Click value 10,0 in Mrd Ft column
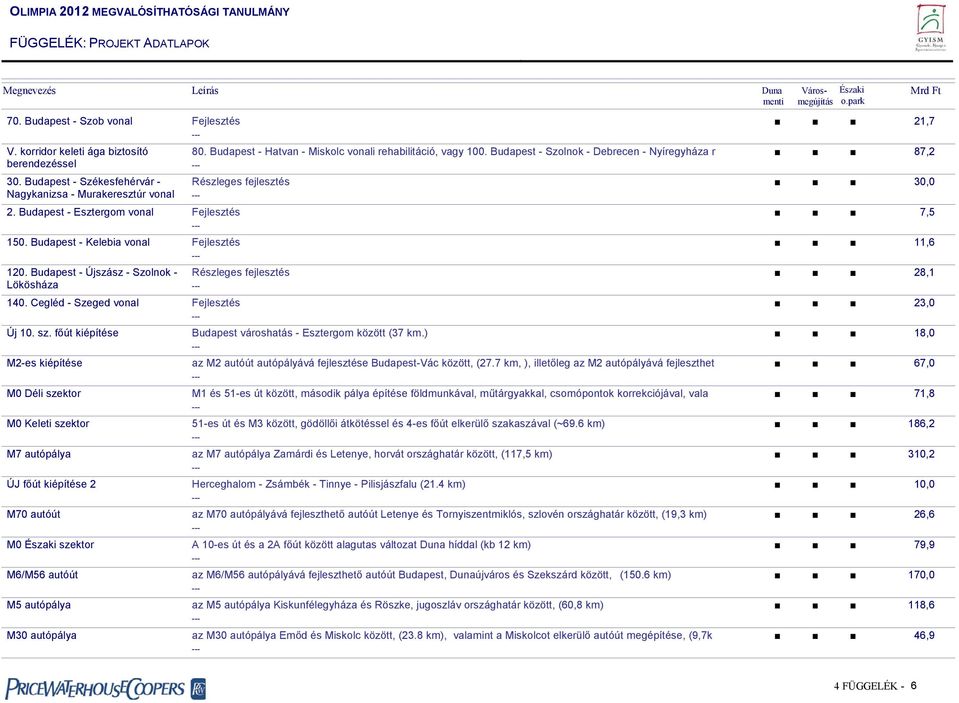 924,484
